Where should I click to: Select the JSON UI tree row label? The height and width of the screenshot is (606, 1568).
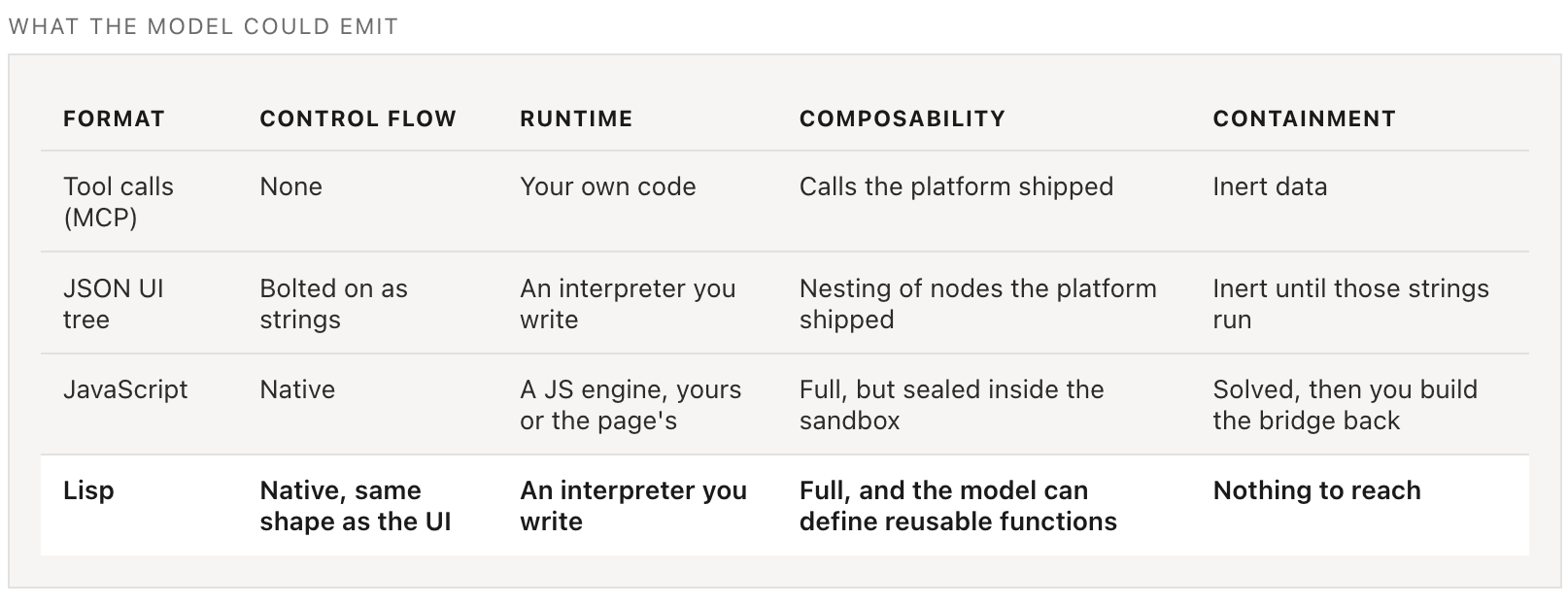pos(114,304)
